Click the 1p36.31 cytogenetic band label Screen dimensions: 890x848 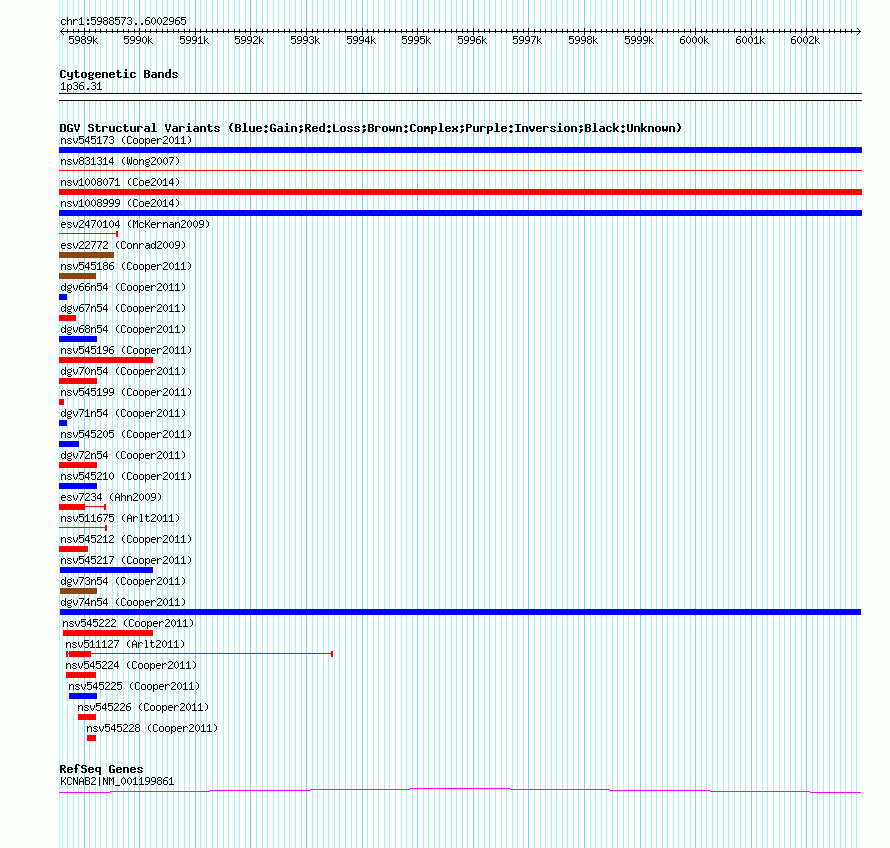[81, 86]
